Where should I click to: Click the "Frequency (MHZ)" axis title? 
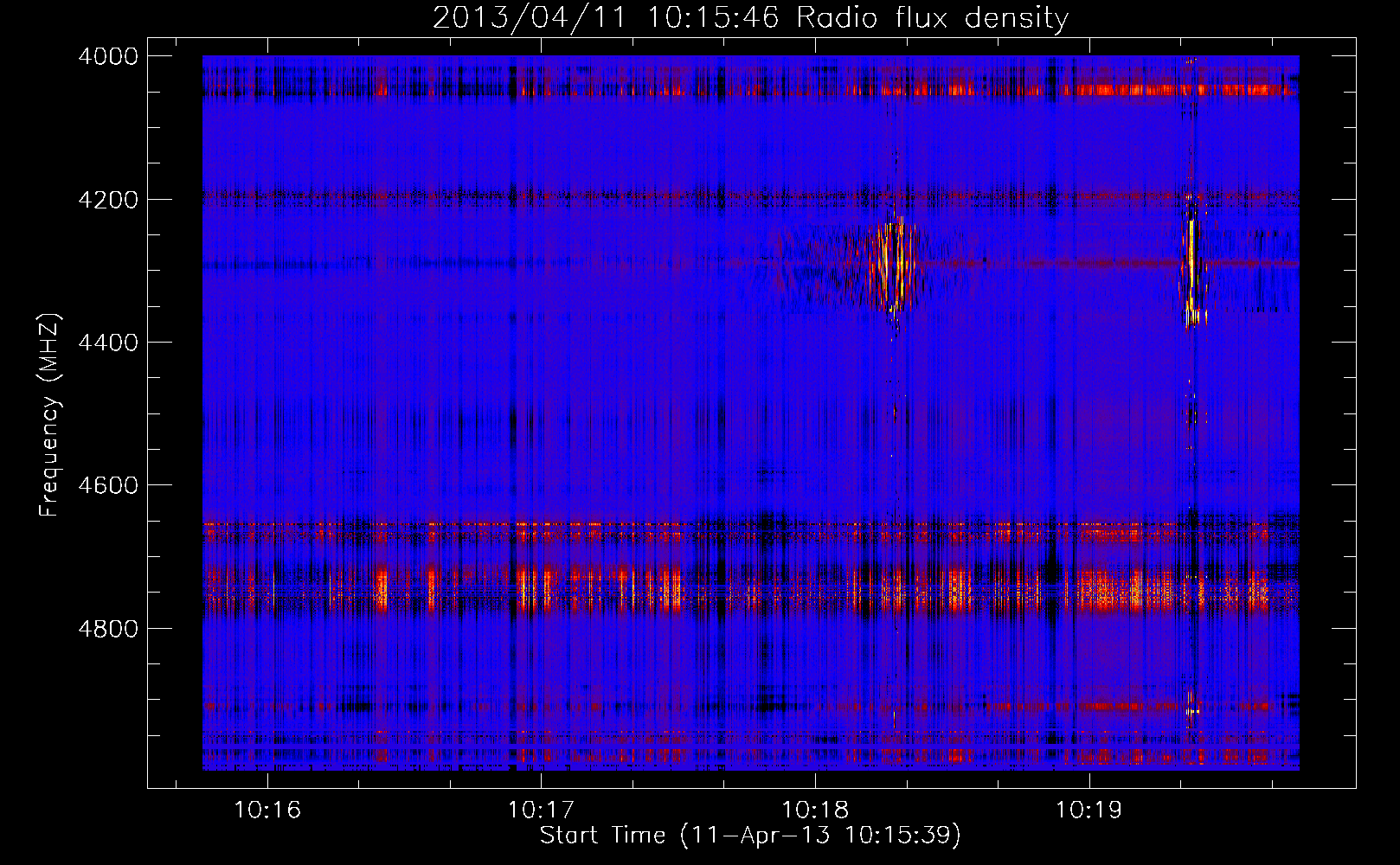(x=49, y=415)
